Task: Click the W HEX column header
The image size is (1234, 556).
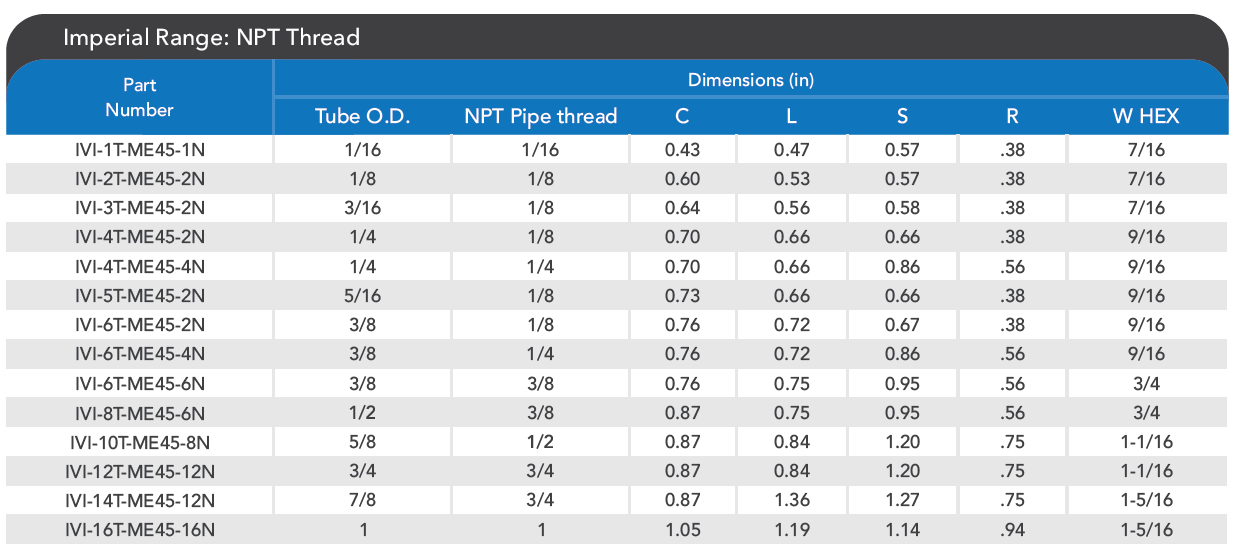Action: [x=1146, y=116]
